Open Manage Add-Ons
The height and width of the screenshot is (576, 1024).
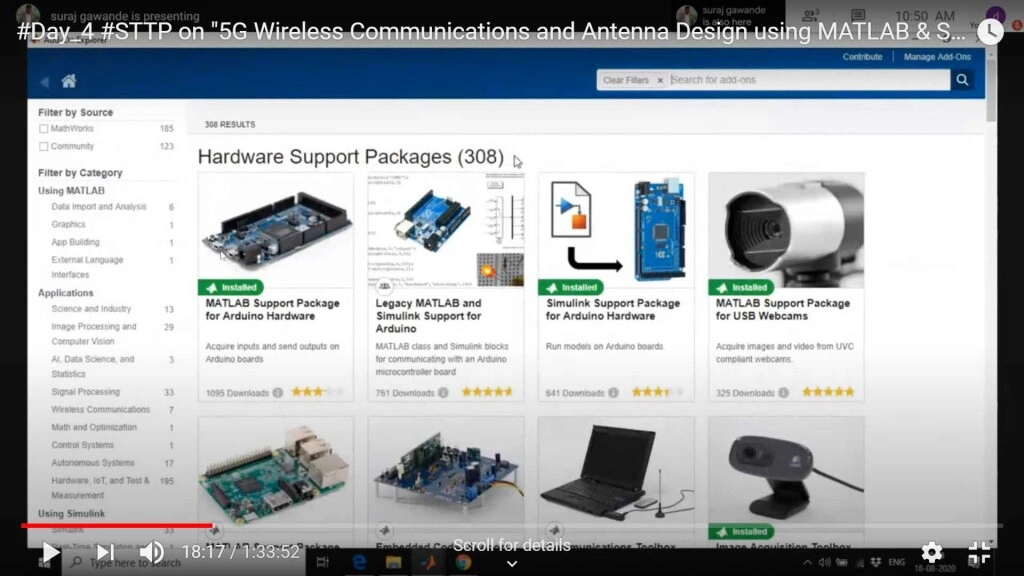tap(937, 57)
